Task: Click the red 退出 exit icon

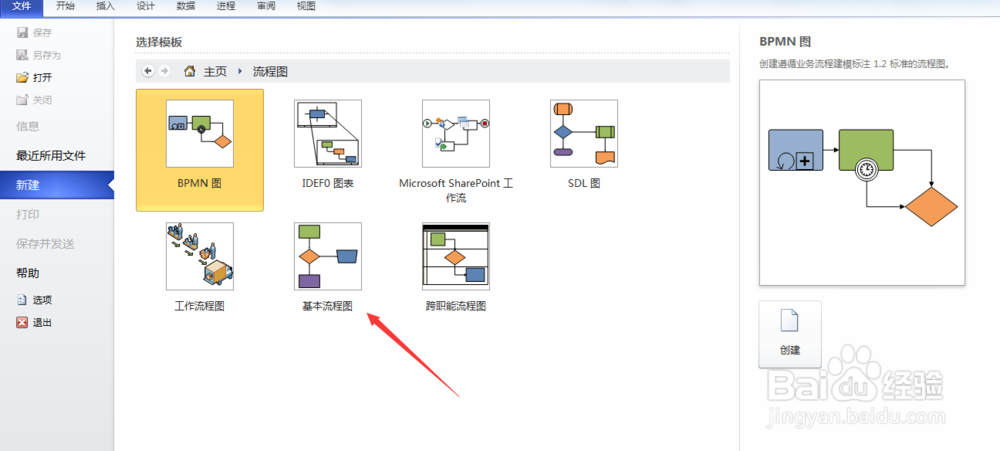Action: click(x=22, y=323)
